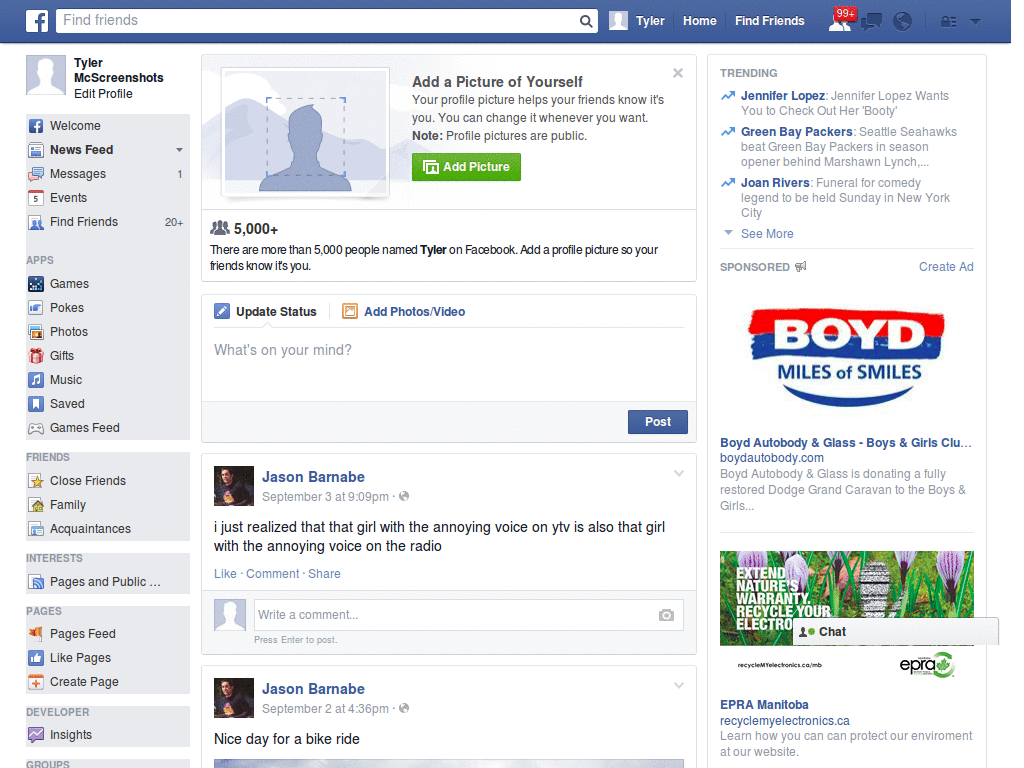The width and height of the screenshot is (1024, 768).
Task: Open friend requests icon with 99+ badge
Action: [841, 21]
